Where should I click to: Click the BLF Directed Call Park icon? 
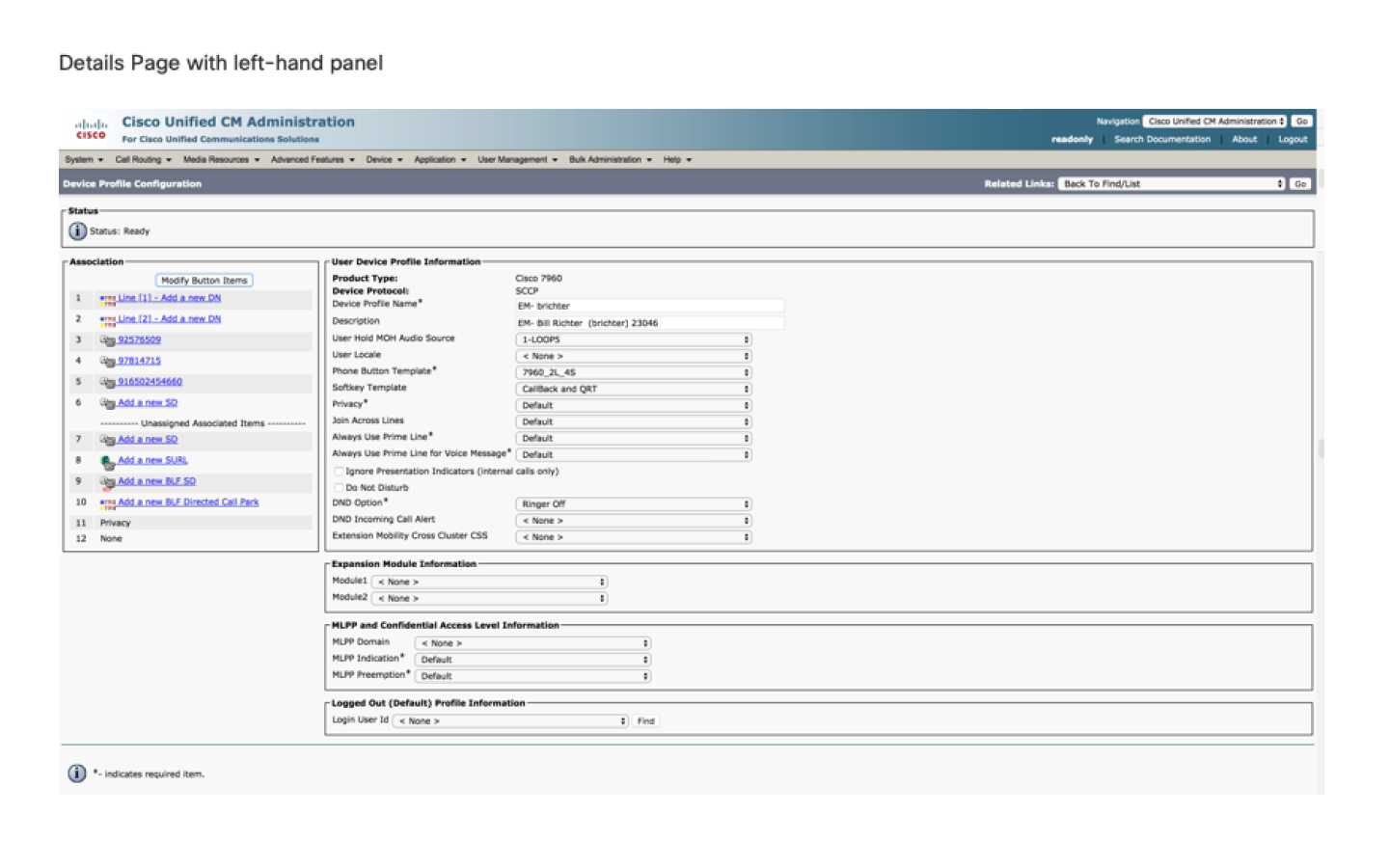pyautogui.click(x=107, y=502)
